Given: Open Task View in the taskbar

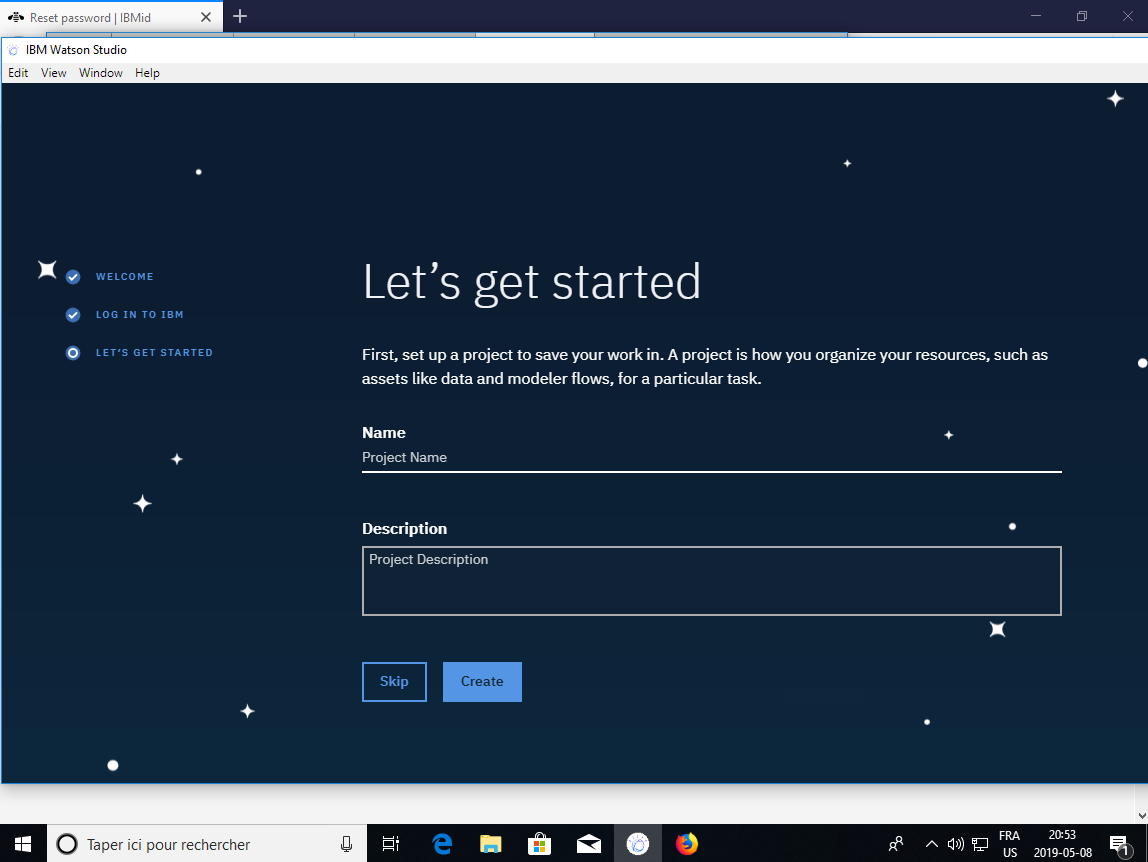Looking at the screenshot, I should point(391,844).
